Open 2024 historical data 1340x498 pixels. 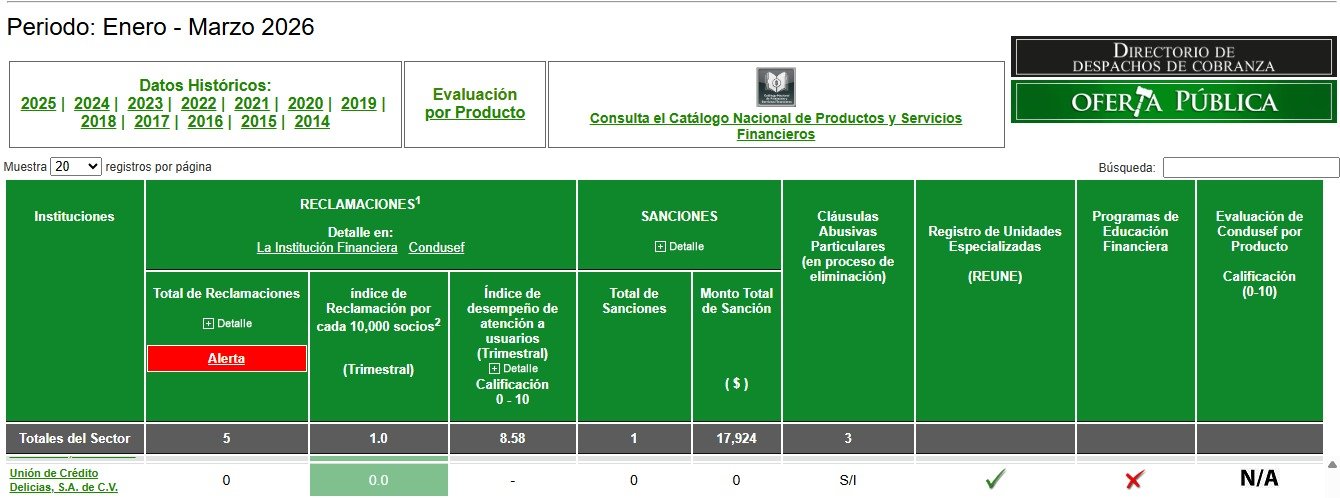point(91,103)
